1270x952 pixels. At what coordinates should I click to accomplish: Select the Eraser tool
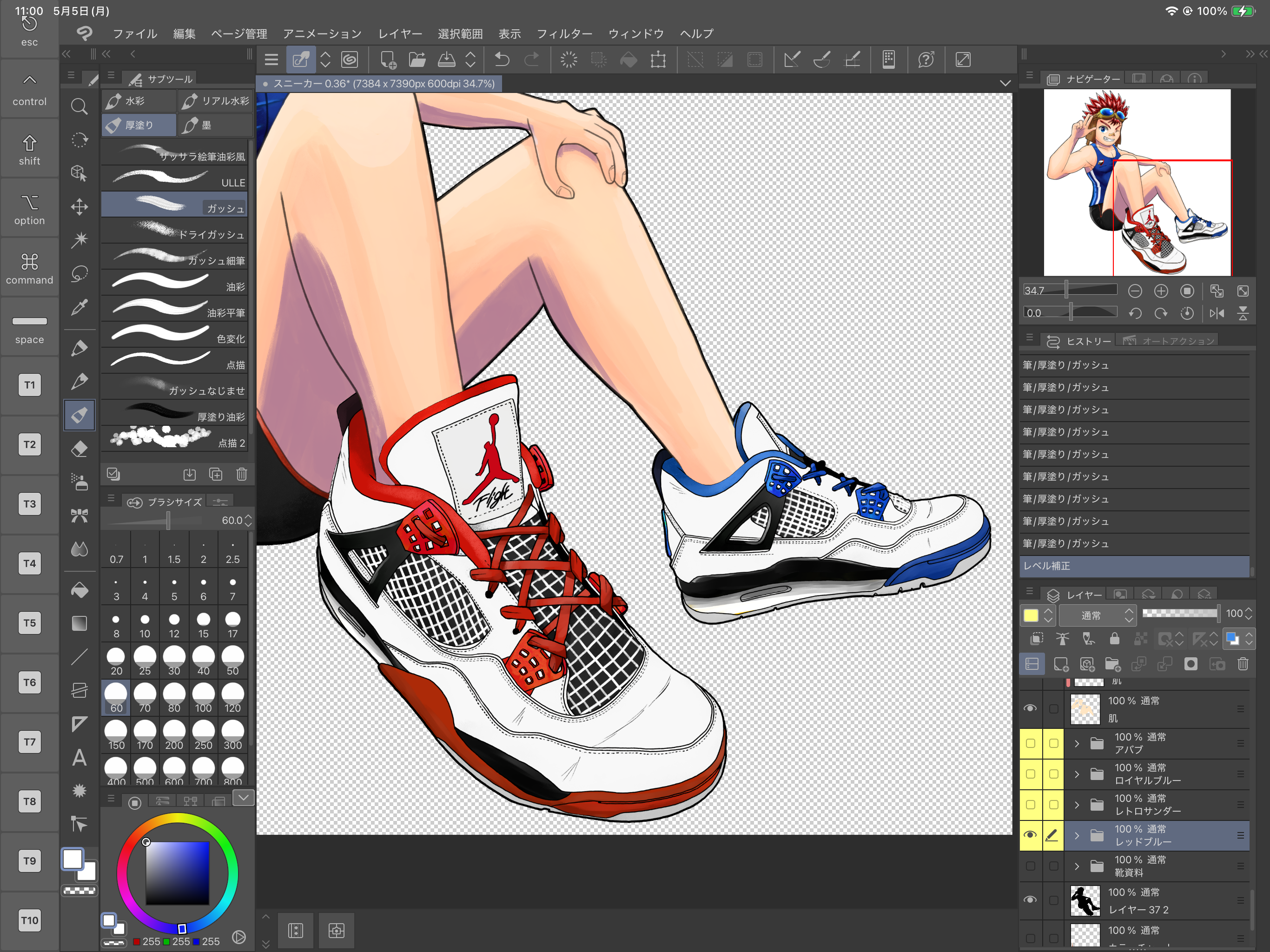pos(79,449)
